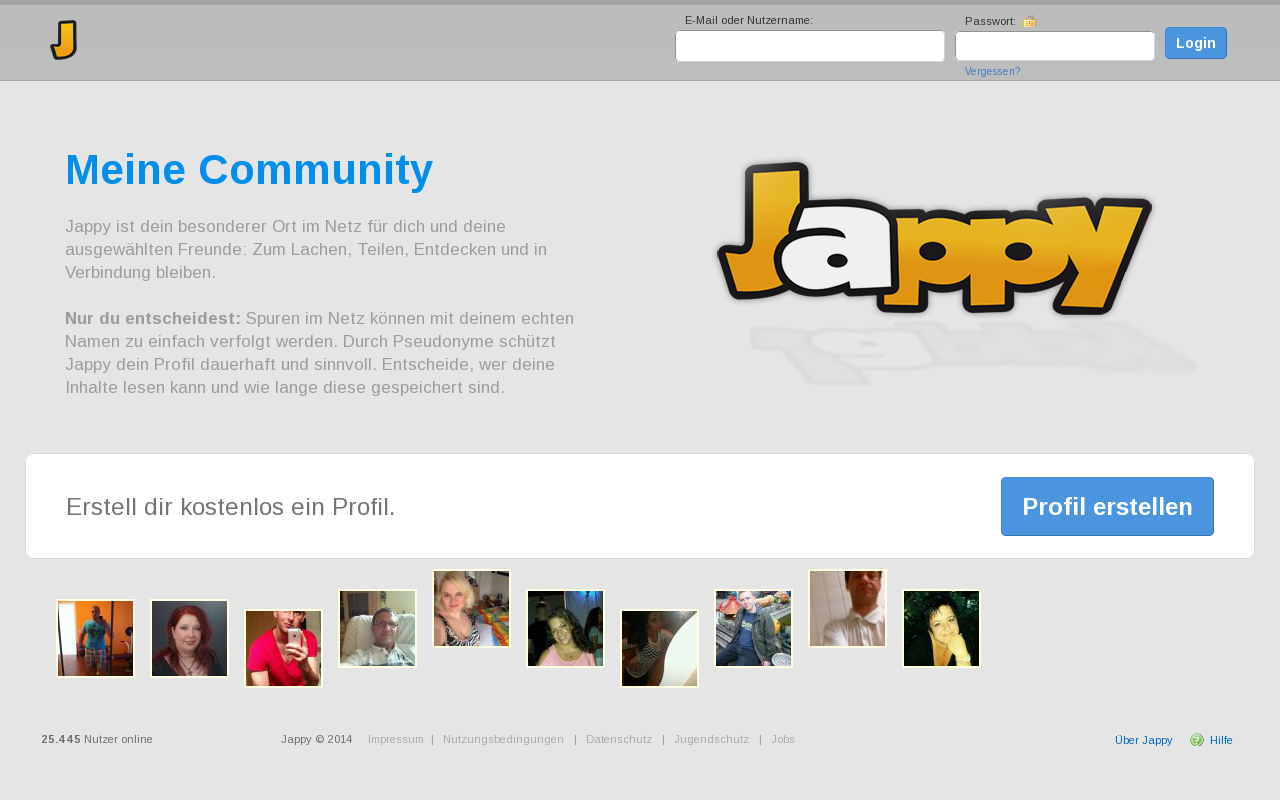Viewport: 1280px width, 800px height.
Task: Open profile photo of dark-haired woman in yellow
Action: point(941,628)
